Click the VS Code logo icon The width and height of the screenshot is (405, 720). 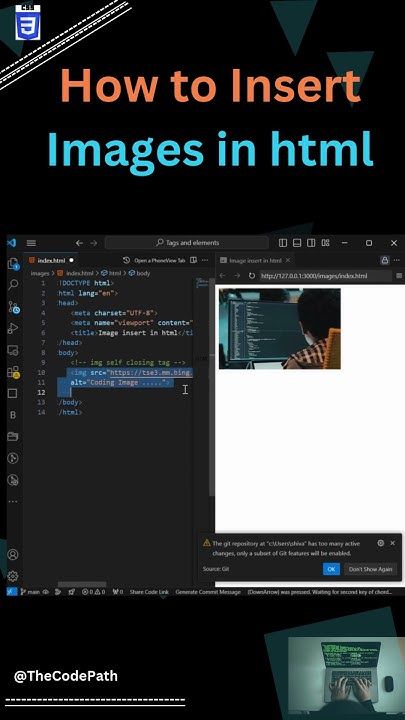[12, 242]
